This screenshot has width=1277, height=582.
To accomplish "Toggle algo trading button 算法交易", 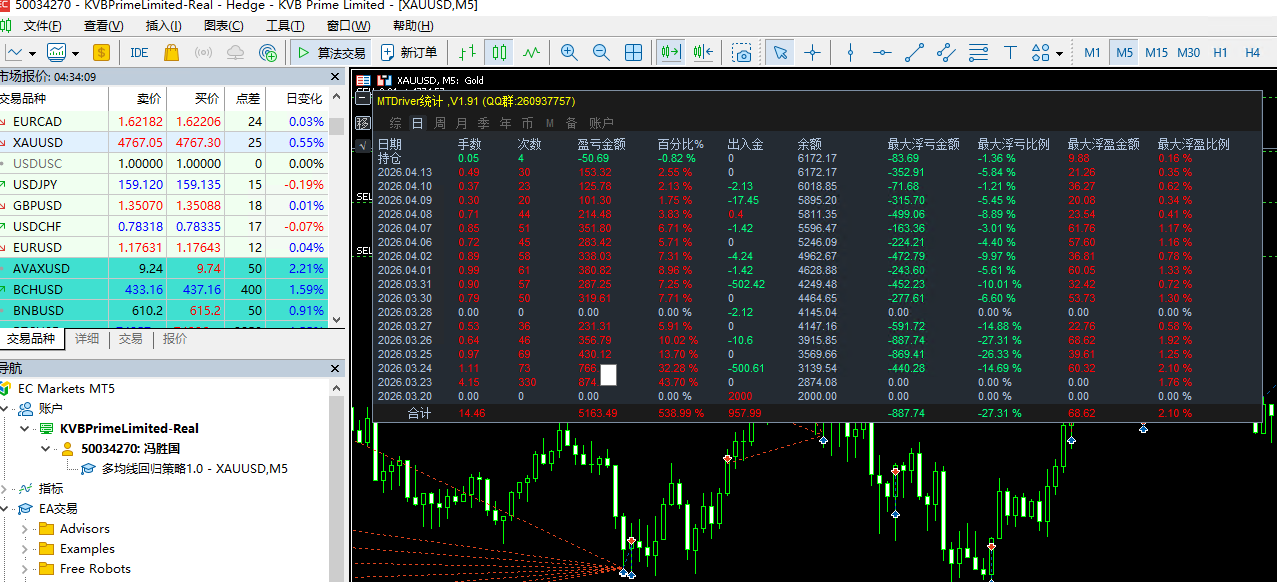I will click(332, 52).
